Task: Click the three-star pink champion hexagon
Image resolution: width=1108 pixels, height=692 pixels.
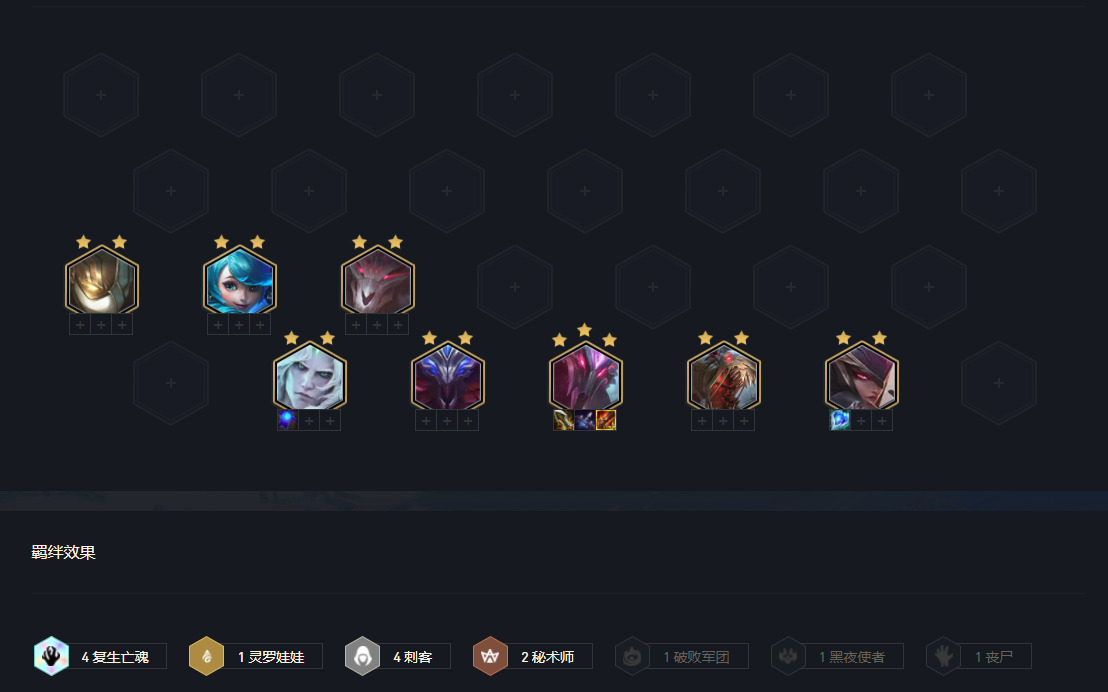Action: coord(585,377)
